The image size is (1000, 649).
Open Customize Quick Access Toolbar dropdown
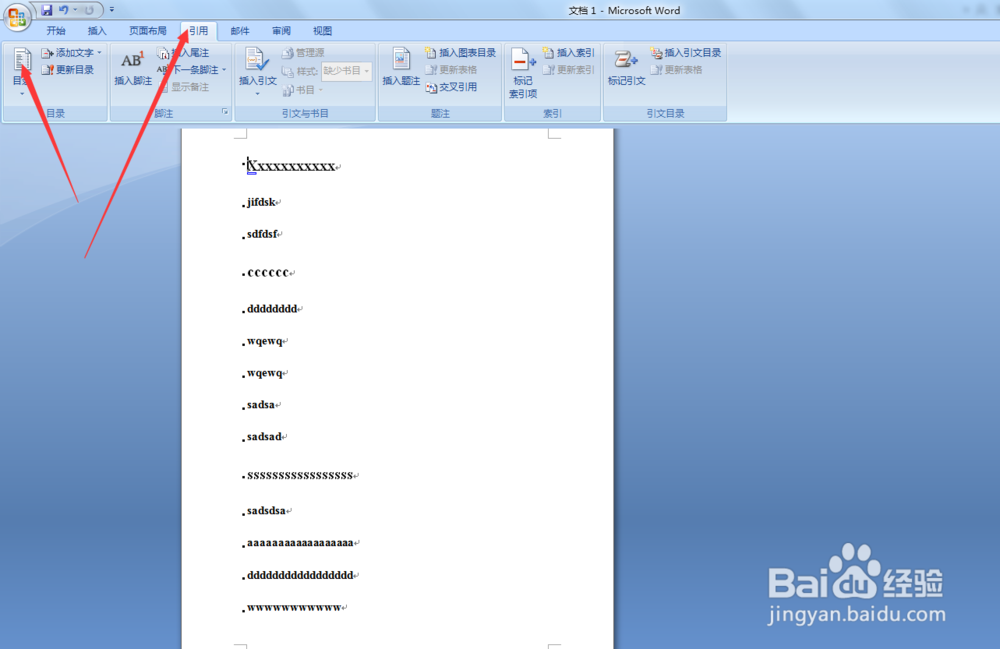coord(112,10)
